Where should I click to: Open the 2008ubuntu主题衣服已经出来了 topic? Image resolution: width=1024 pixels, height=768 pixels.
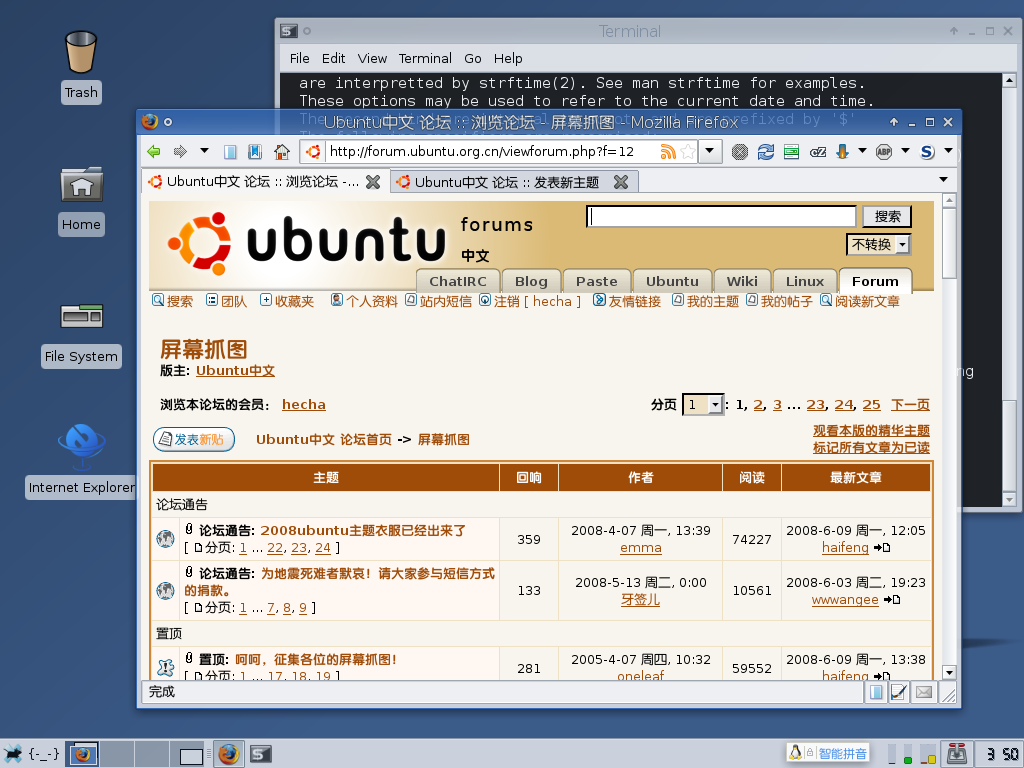pos(363,530)
